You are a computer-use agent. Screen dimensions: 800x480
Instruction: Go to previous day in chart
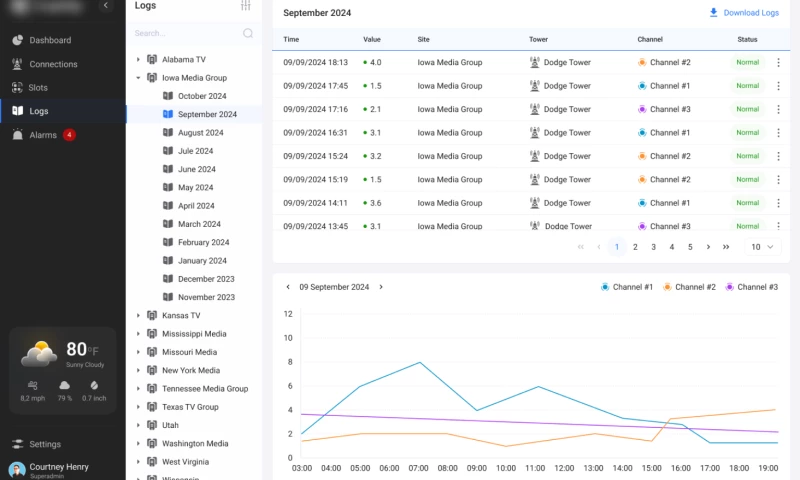coord(288,287)
